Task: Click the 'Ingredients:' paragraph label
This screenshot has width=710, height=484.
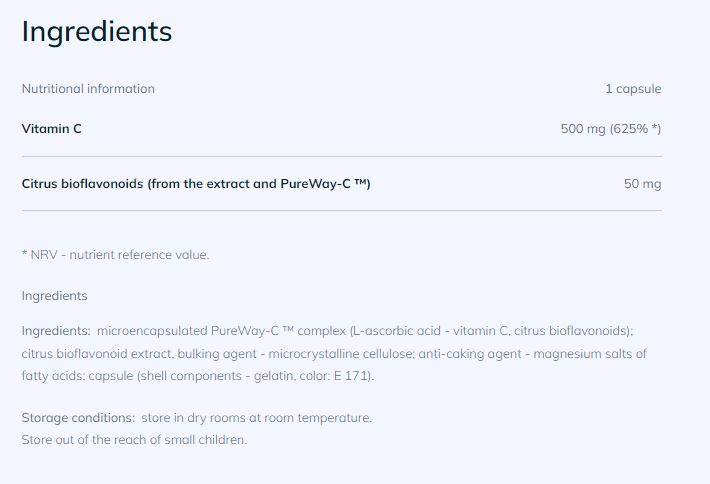Action: click(x=56, y=331)
